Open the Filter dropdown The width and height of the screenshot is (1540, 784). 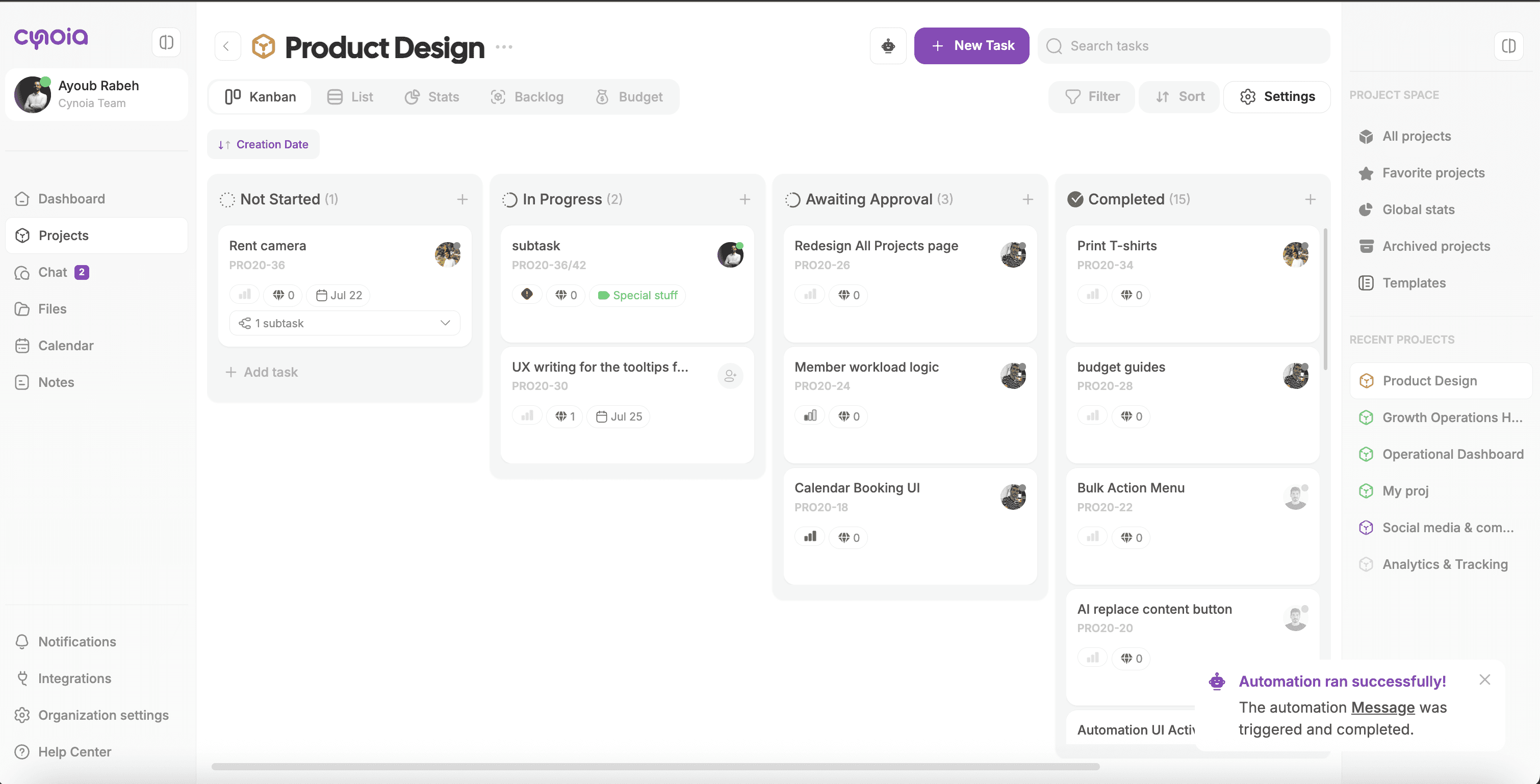point(1092,96)
